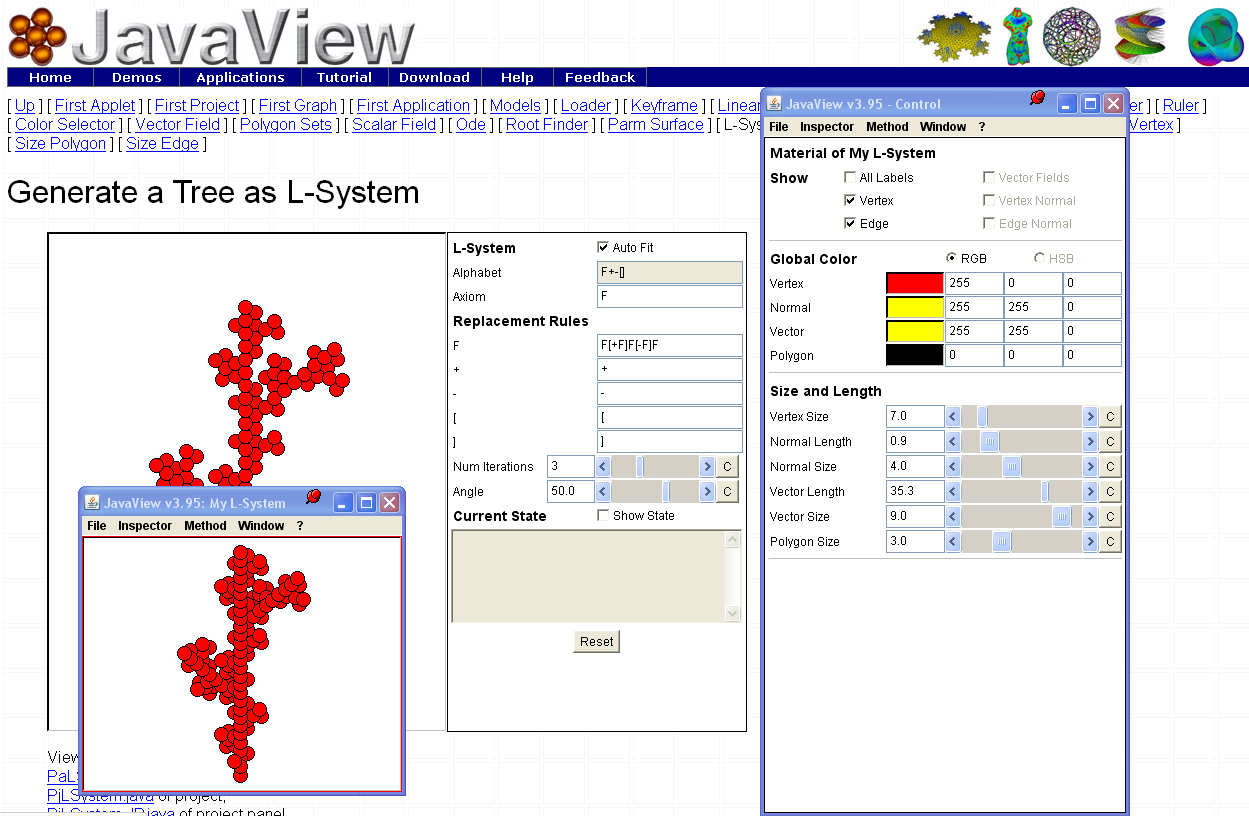1249x816 pixels.
Task: Enable the Show State checkbox
Action: [603, 515]
